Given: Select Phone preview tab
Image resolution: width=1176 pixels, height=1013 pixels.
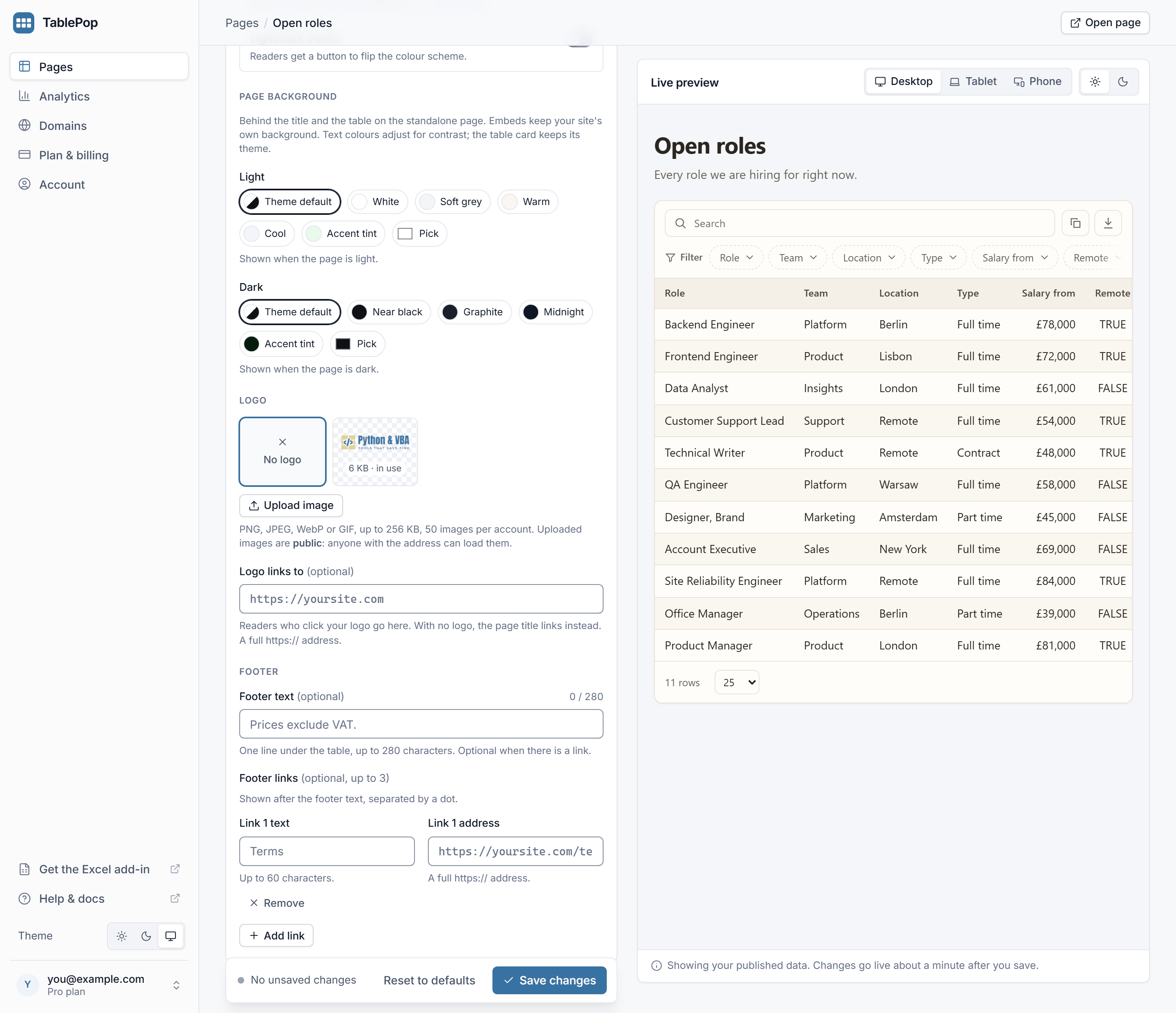Looking at the screenshot, I should point(1038,82).
